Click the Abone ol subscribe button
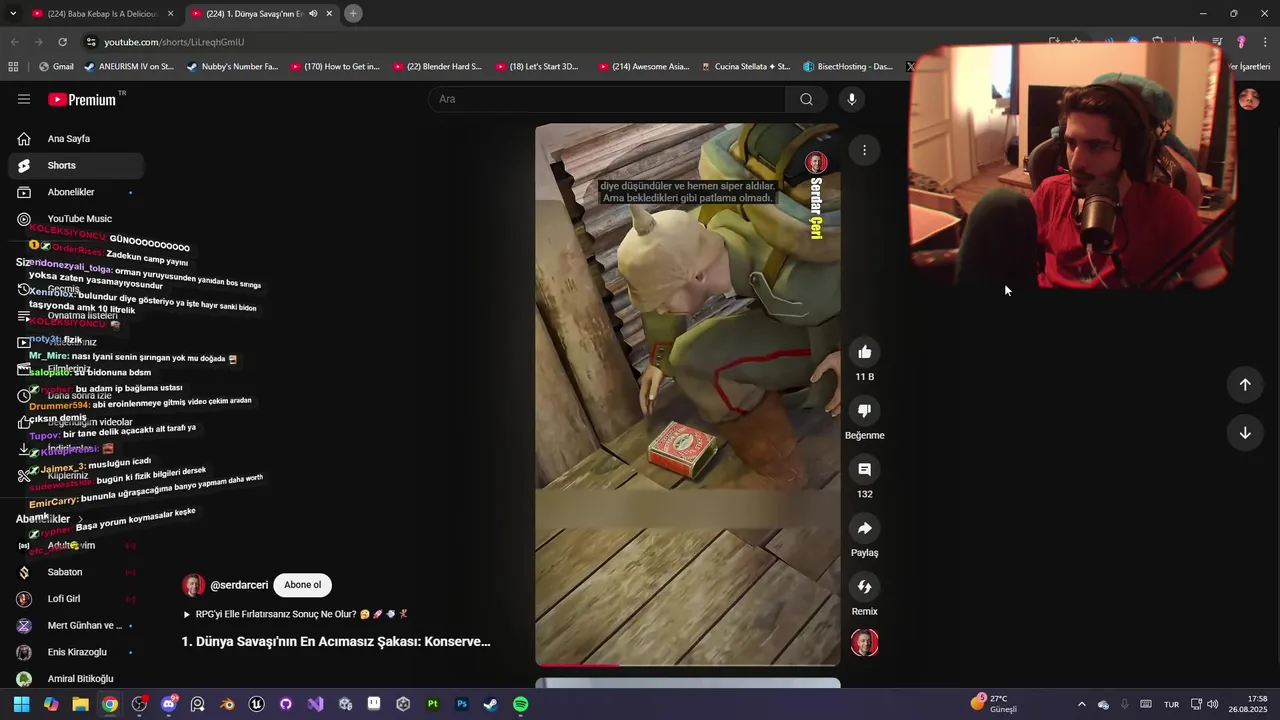Viewport: 1280px width, 720px height. [x=302, y=585]
